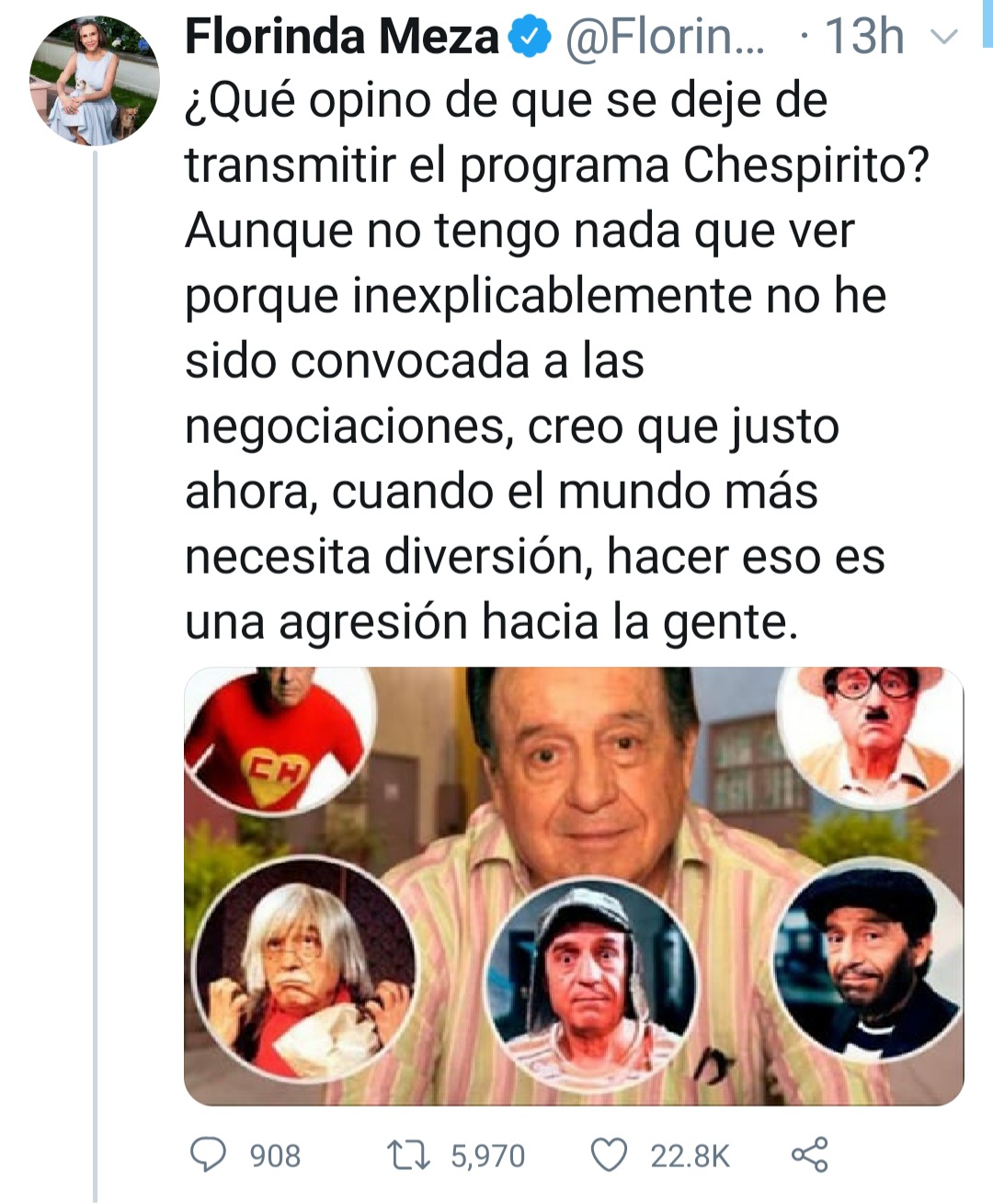
Task: Open the reply speech bubble icon
Action: coord(208,1154)
